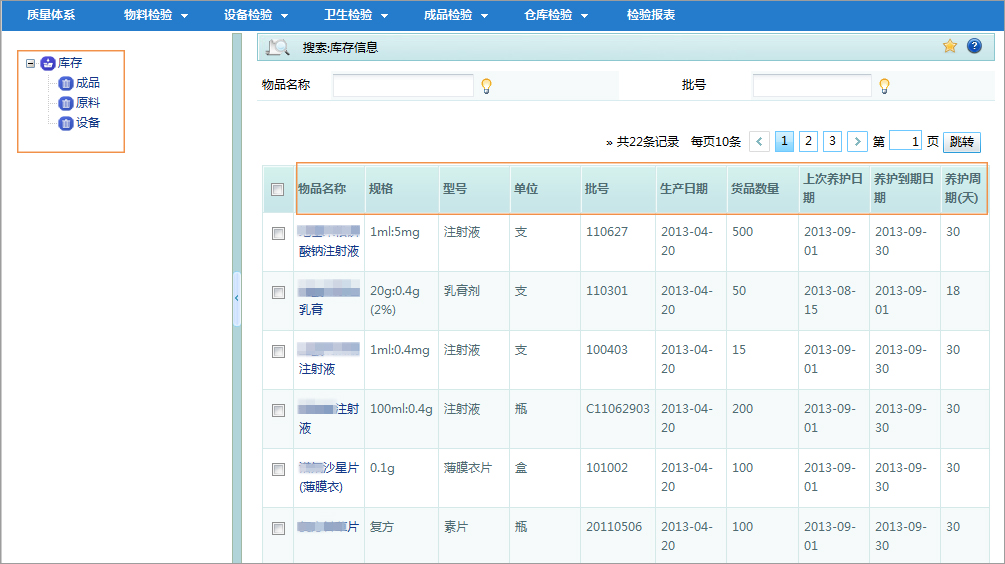Select 设备 in the inventory tree
This screenshot has height=564, width=1005.
tap(88, 123)
